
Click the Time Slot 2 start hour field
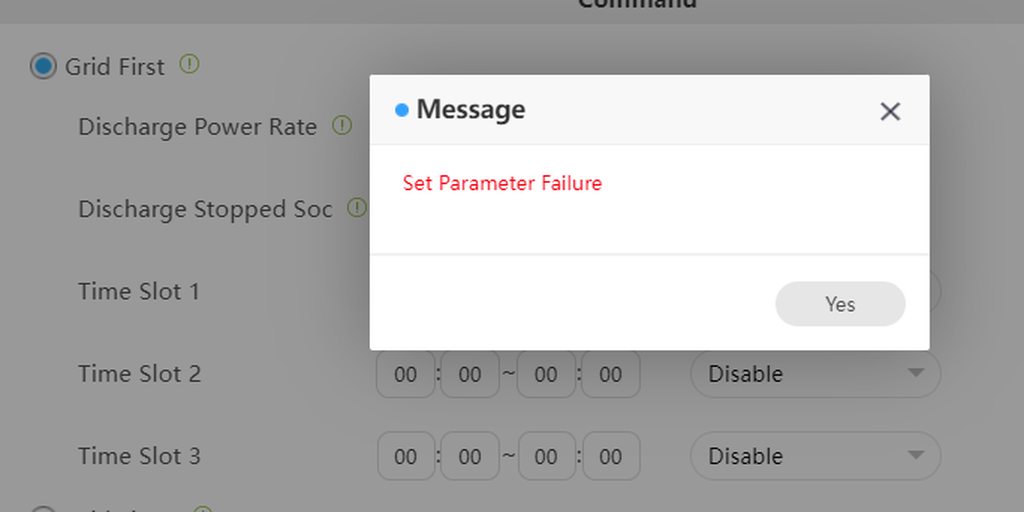406,375
